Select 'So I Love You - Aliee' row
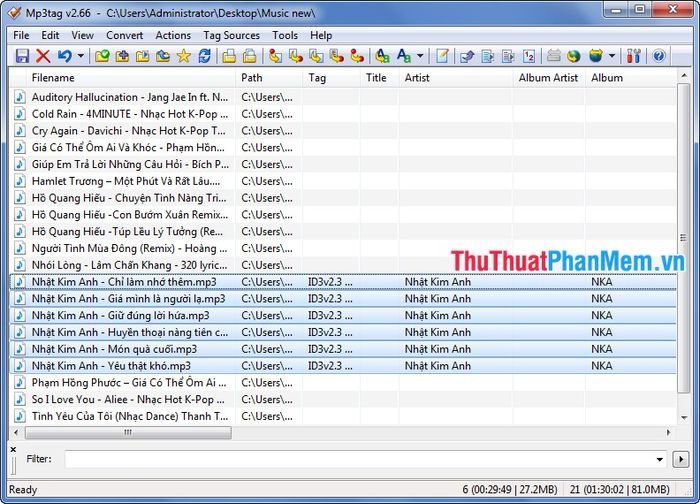 (x=343, y=400)
